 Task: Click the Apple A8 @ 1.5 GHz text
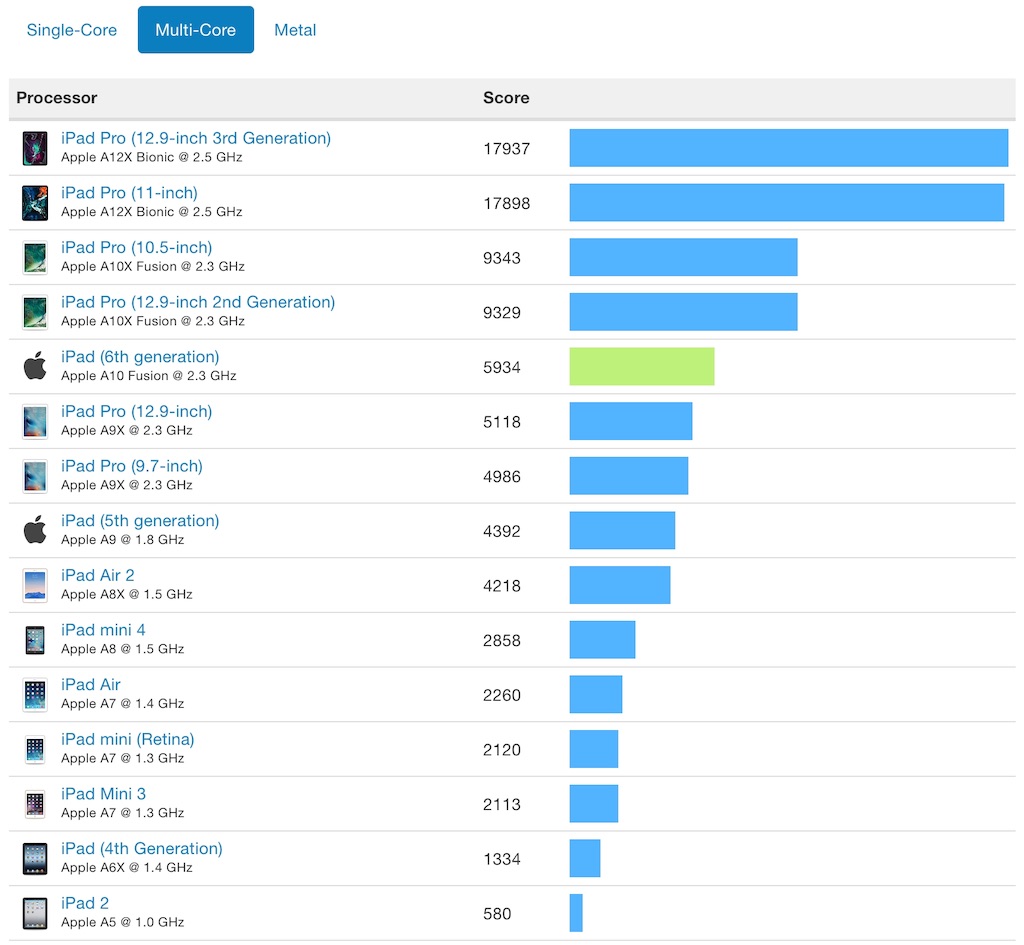coord(123,649)
